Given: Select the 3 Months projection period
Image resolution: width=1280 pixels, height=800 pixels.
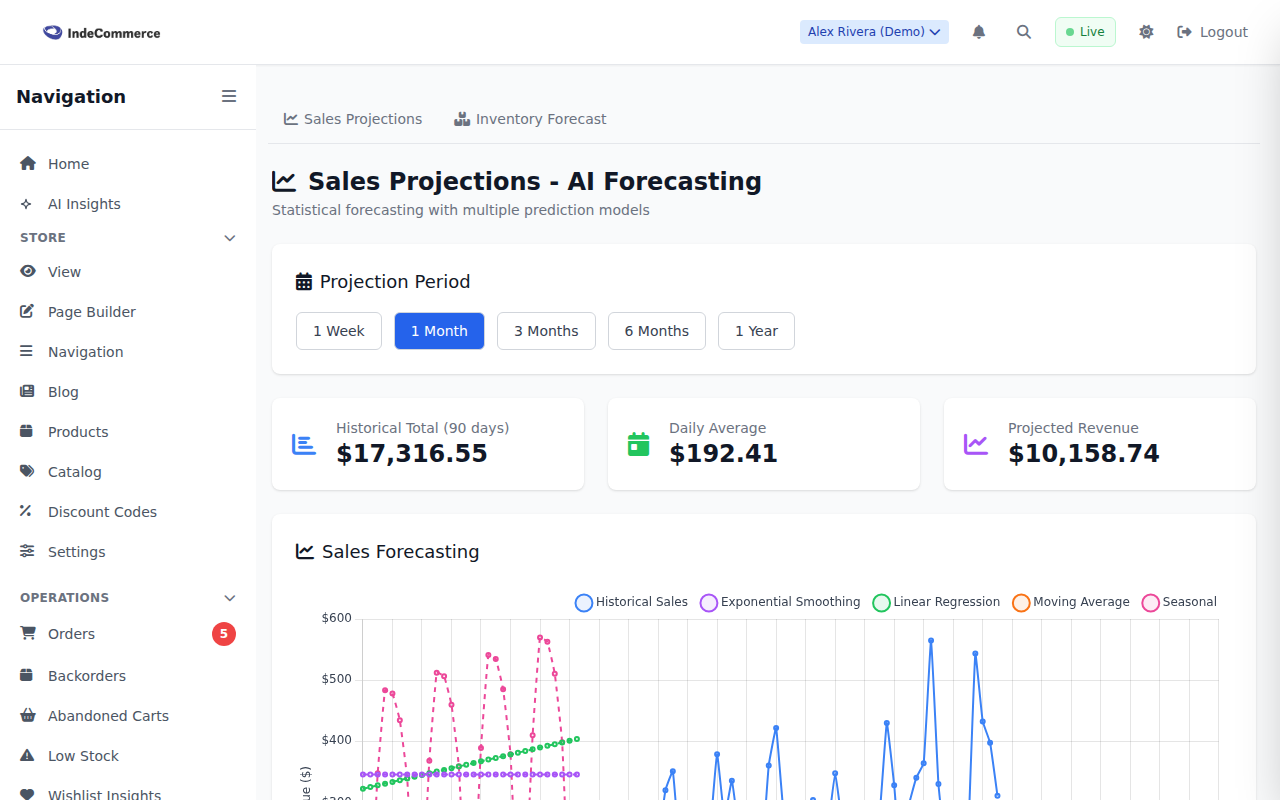Looking at the screenshot, I should click(546, 331).
